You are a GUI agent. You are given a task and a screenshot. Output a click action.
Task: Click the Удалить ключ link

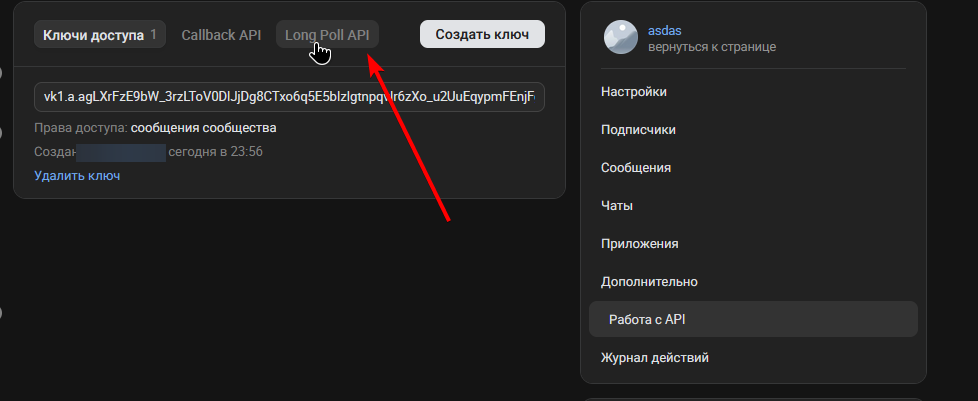click(77, 175)
